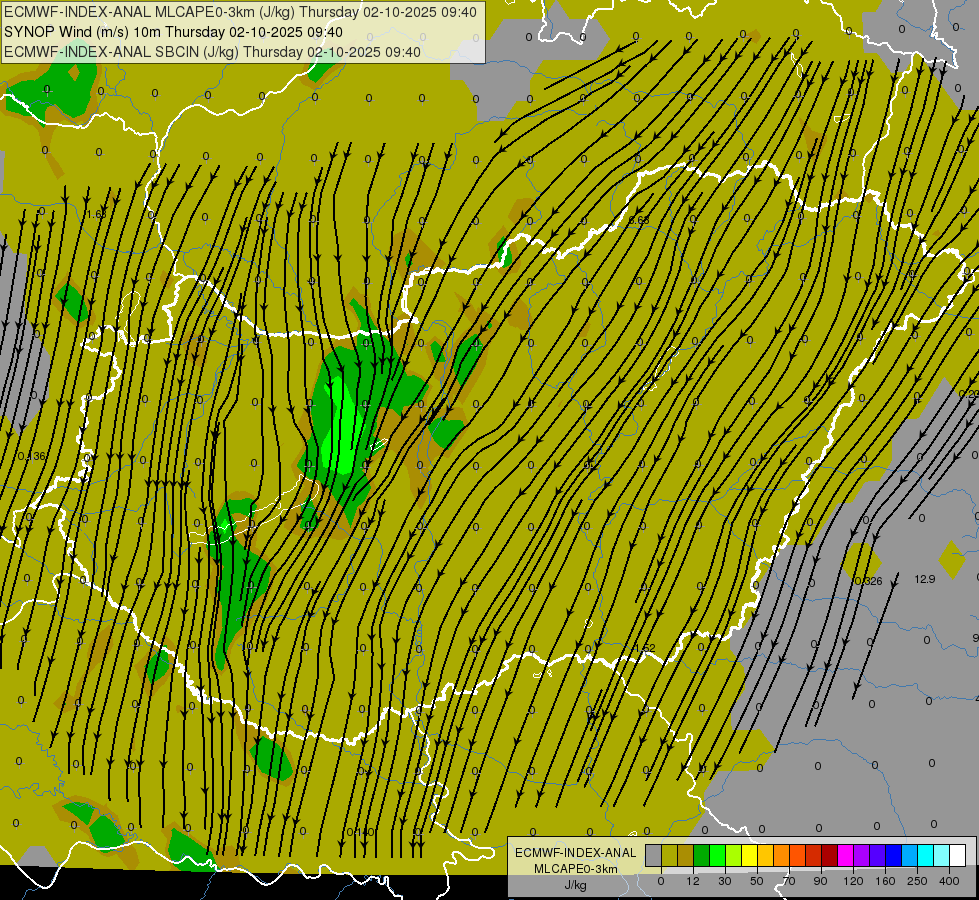Click the "1.63" value on the map

coord(96,214)
